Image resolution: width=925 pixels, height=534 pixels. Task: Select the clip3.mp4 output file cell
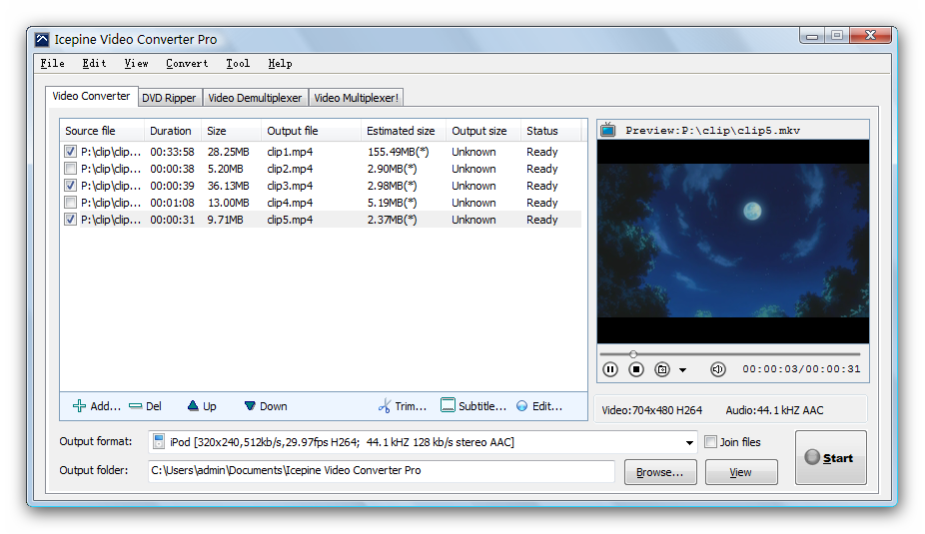tap(290, 185)
